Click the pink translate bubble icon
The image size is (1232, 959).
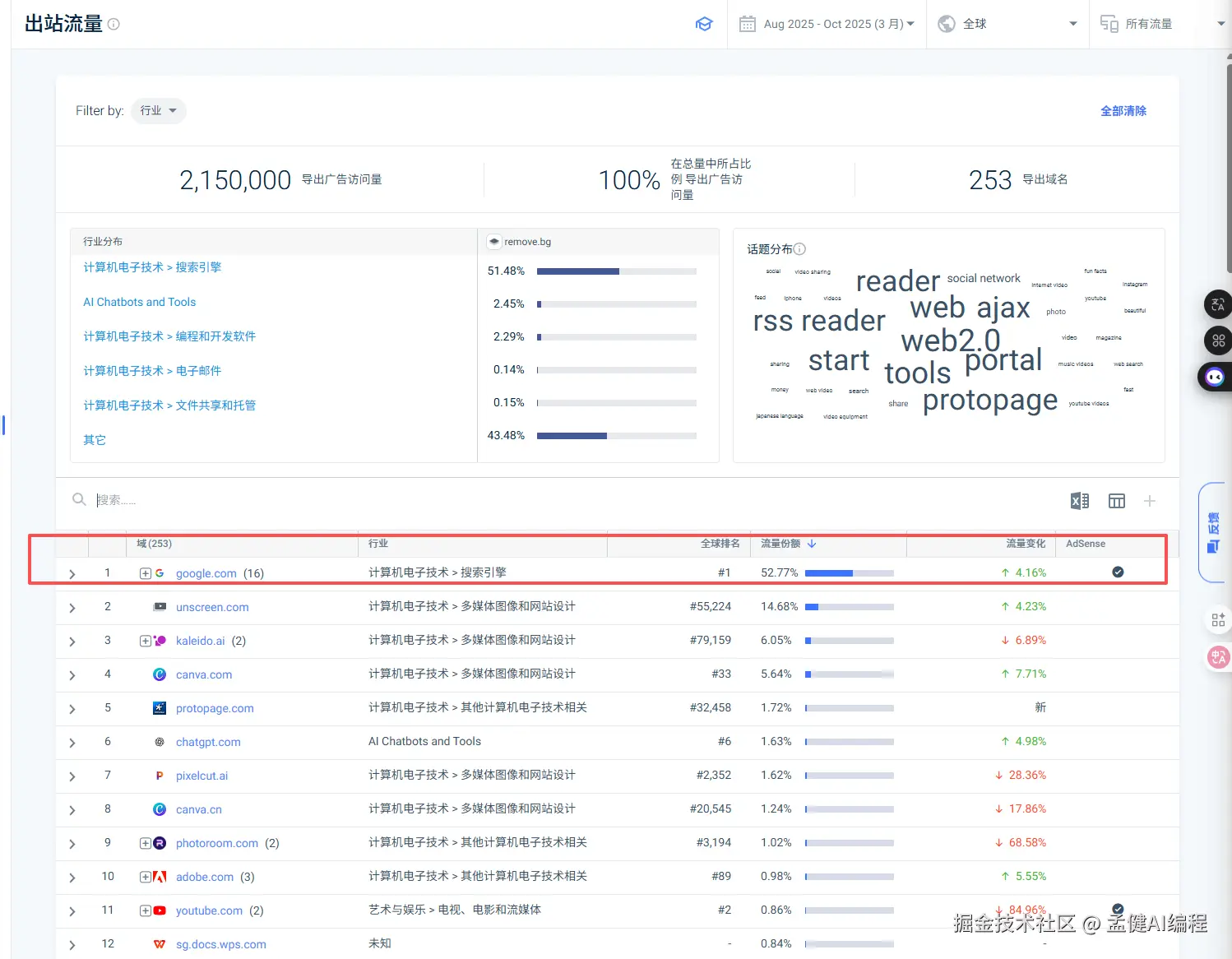(1218, 657)
